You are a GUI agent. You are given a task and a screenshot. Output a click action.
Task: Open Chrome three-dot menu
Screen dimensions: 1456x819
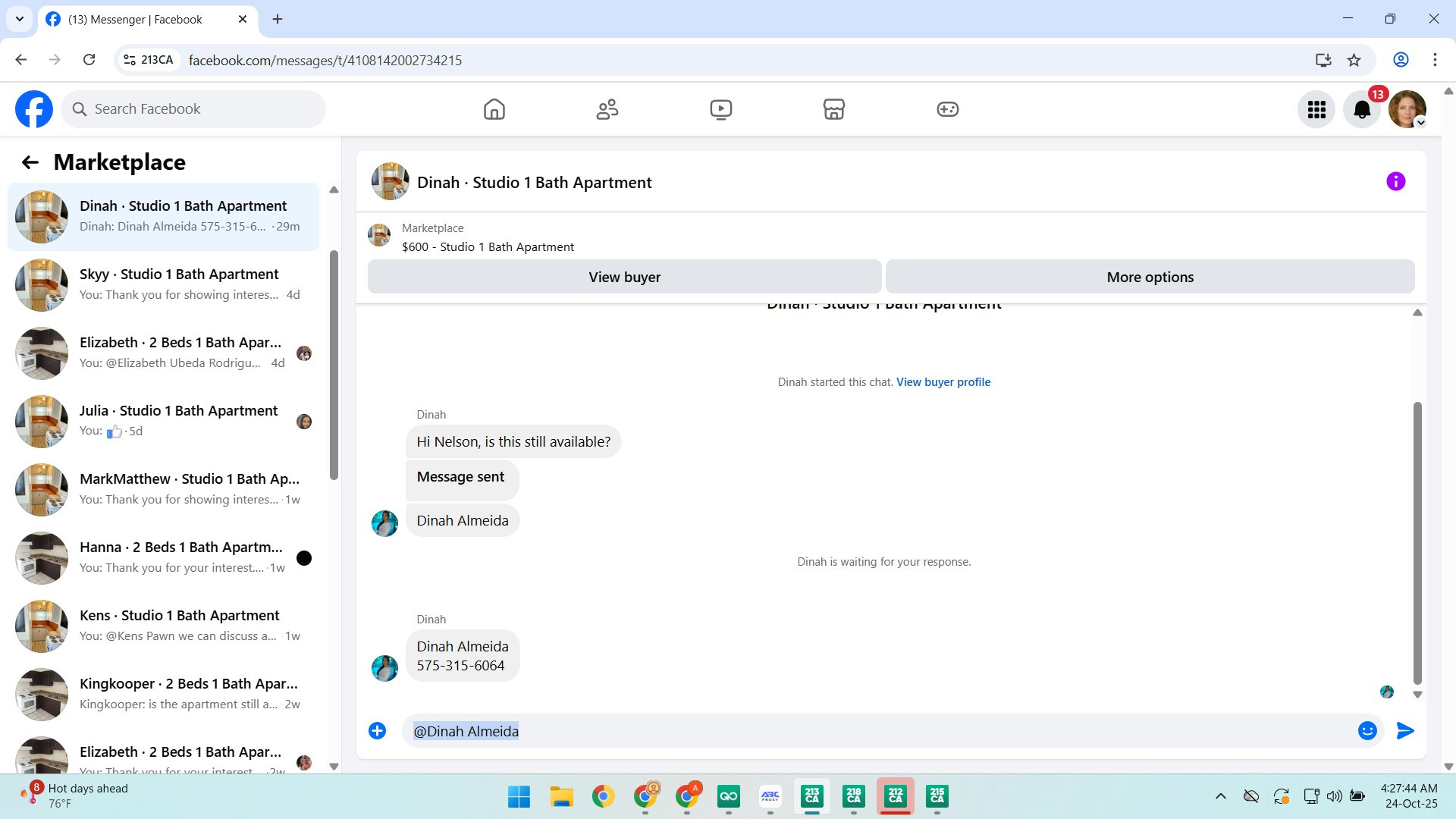pos(1435,60)
